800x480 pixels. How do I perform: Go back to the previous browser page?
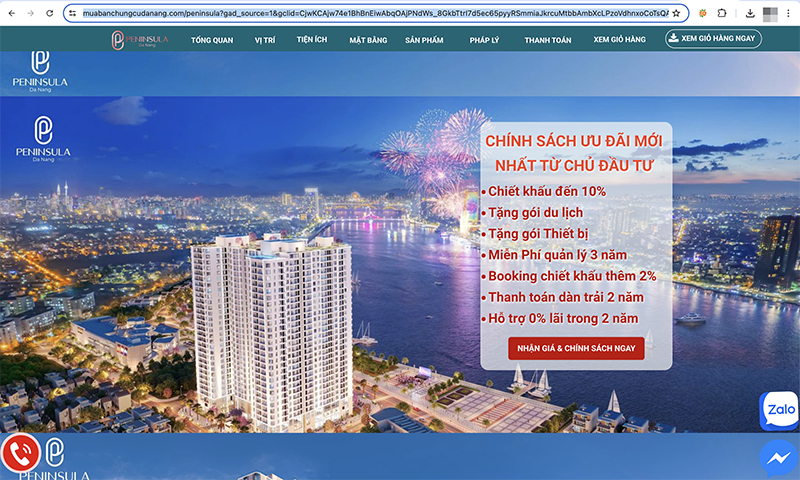[12, 13]
